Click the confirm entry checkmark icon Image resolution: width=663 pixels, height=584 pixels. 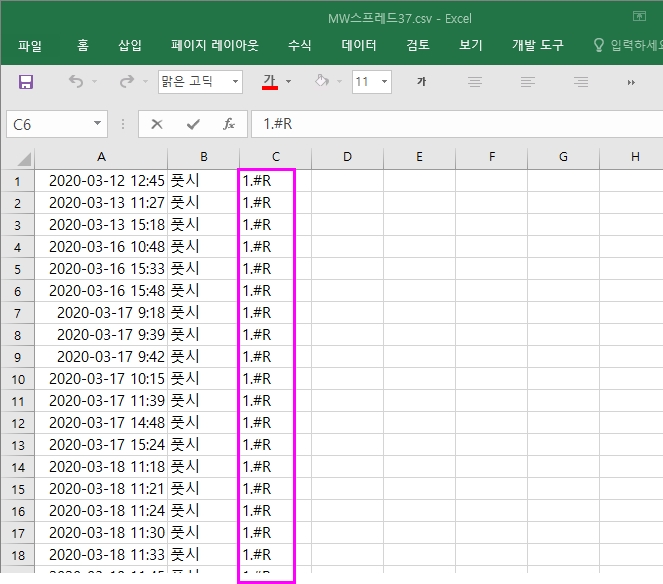pos(193,124)
